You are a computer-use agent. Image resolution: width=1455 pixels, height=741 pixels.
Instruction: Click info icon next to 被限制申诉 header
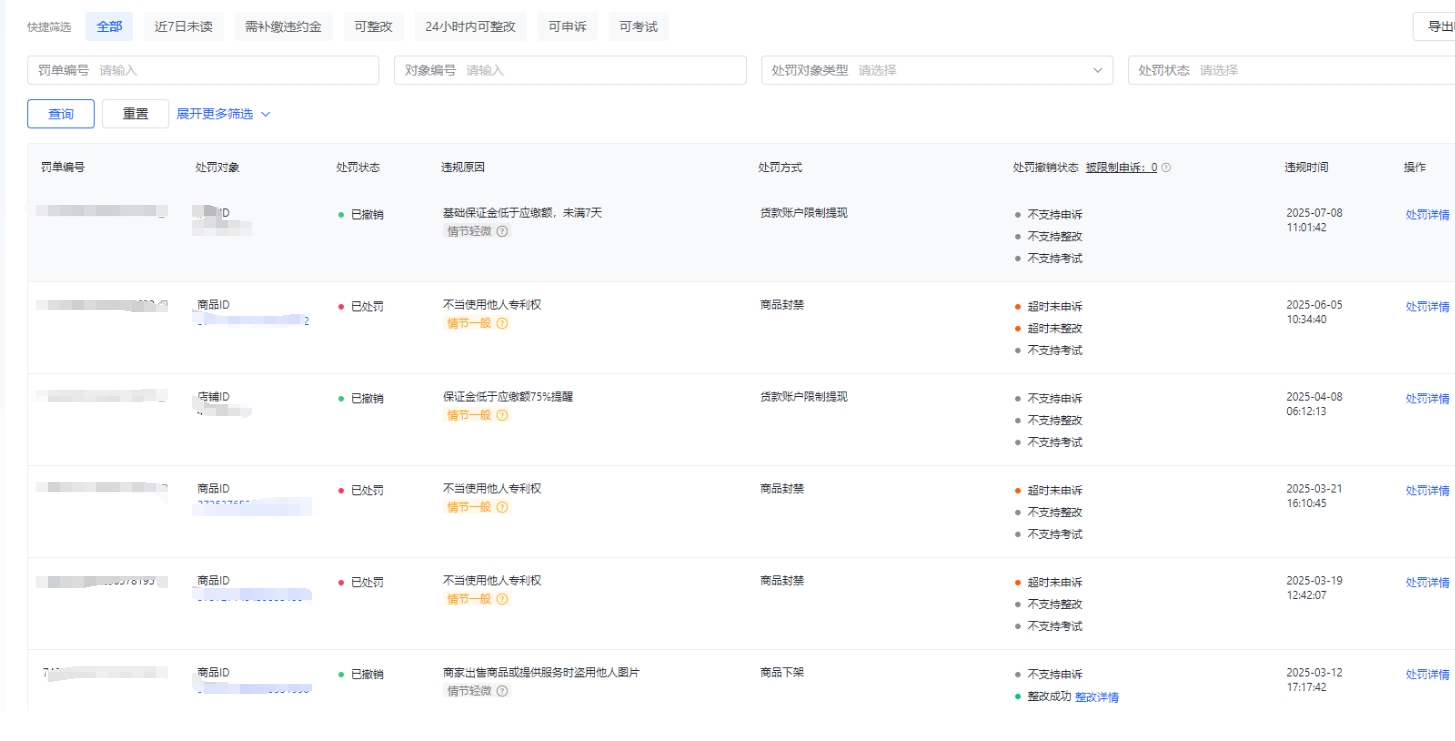(x=1166, y=168)
